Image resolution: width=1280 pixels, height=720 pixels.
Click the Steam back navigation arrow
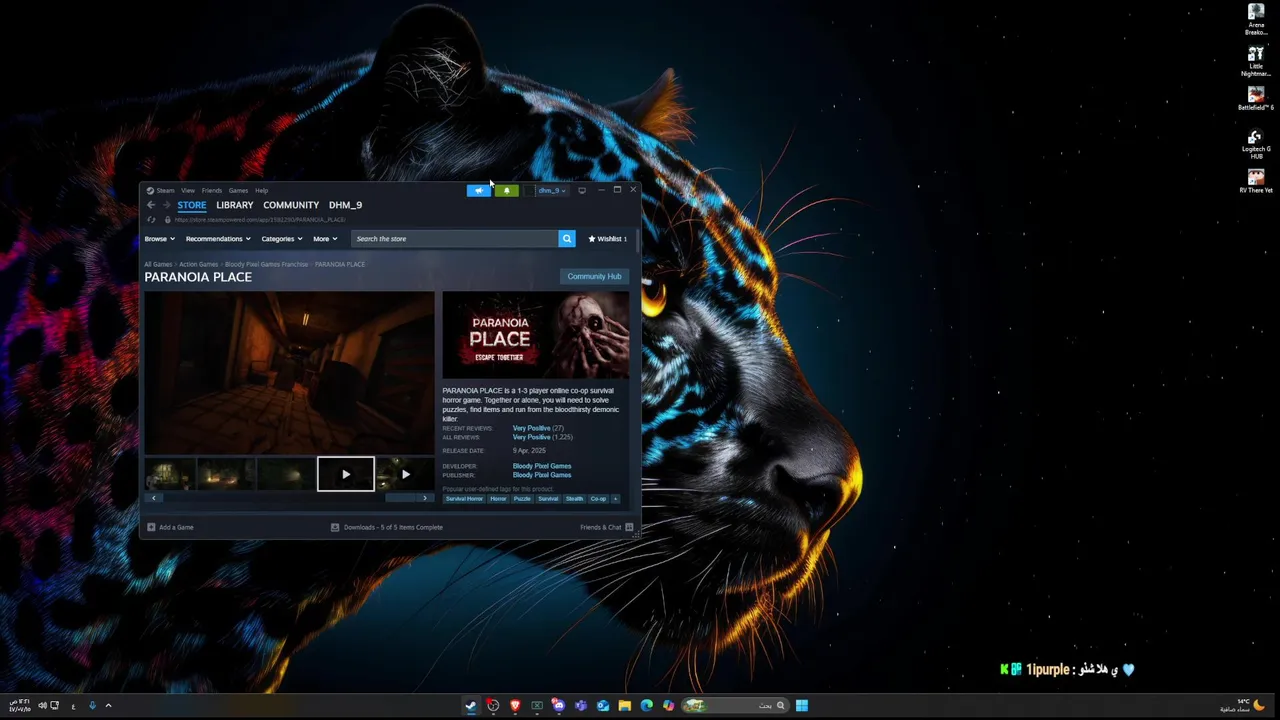(x=151, y=205)
